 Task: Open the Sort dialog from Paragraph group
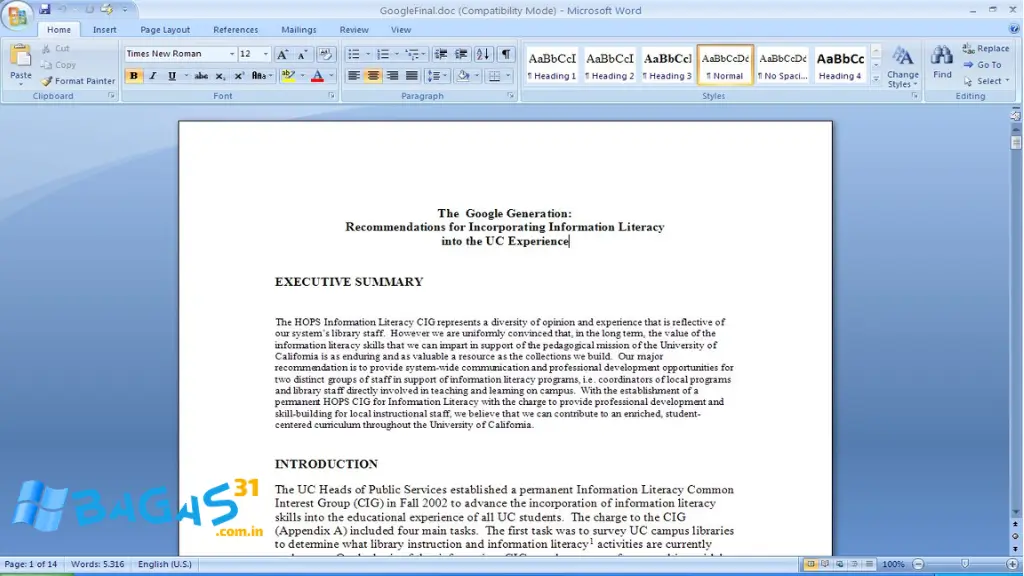point(482,54)
